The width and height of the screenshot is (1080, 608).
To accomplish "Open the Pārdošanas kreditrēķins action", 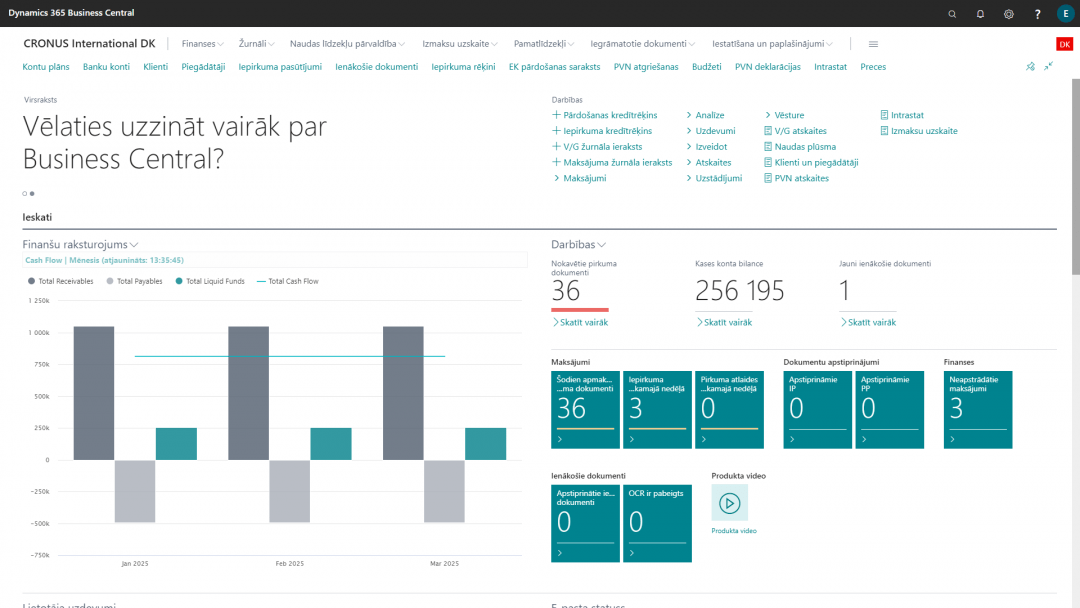I will point(608,114).
